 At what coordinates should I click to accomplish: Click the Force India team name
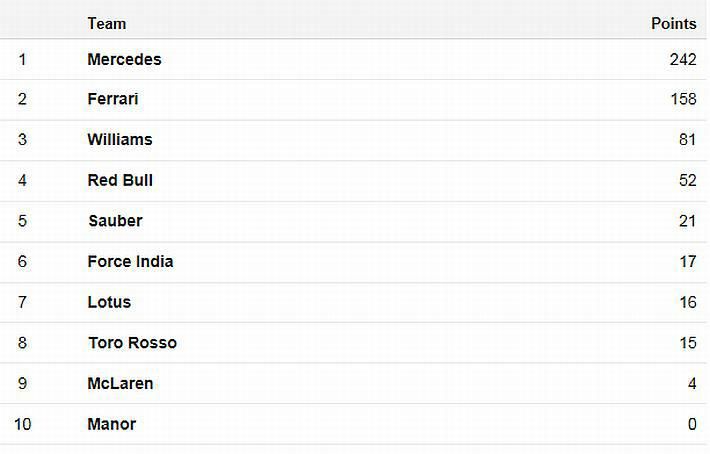130,261
